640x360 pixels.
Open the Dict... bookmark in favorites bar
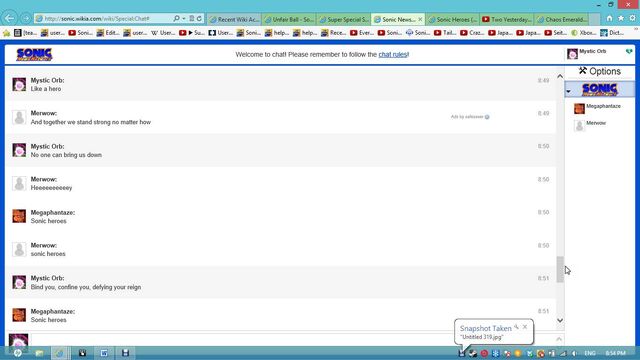click(612, 33)
